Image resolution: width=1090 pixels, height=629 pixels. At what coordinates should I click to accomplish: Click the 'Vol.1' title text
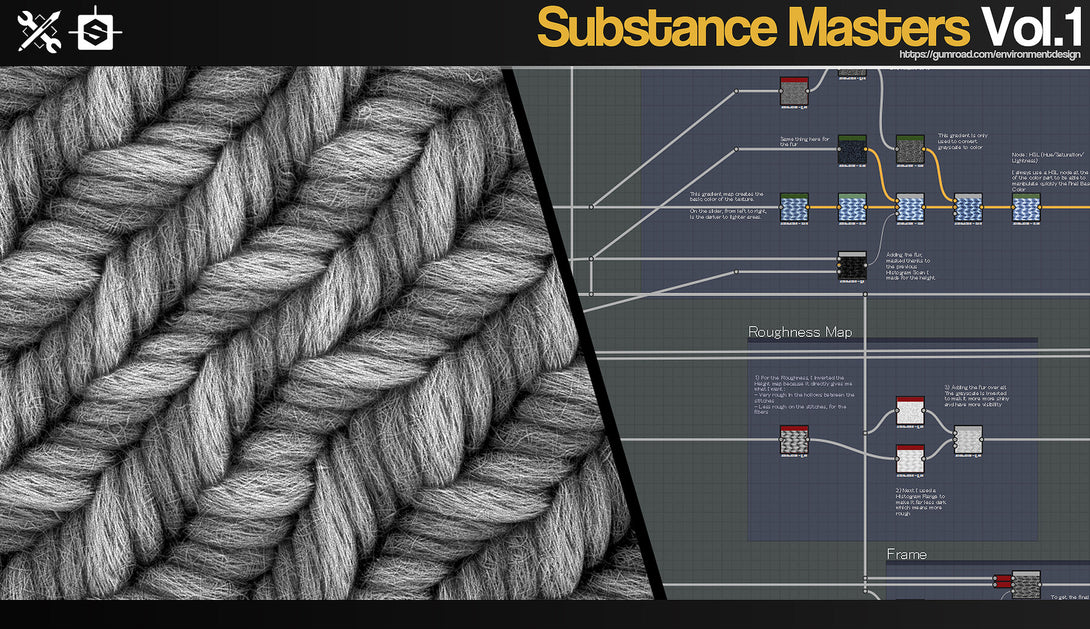tap(1032, 26)
